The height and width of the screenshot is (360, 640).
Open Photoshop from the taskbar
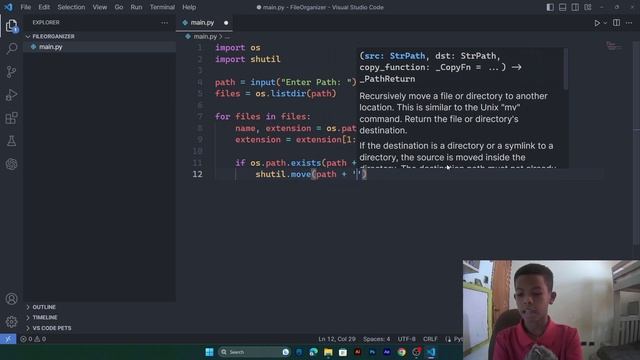point(372,352)
